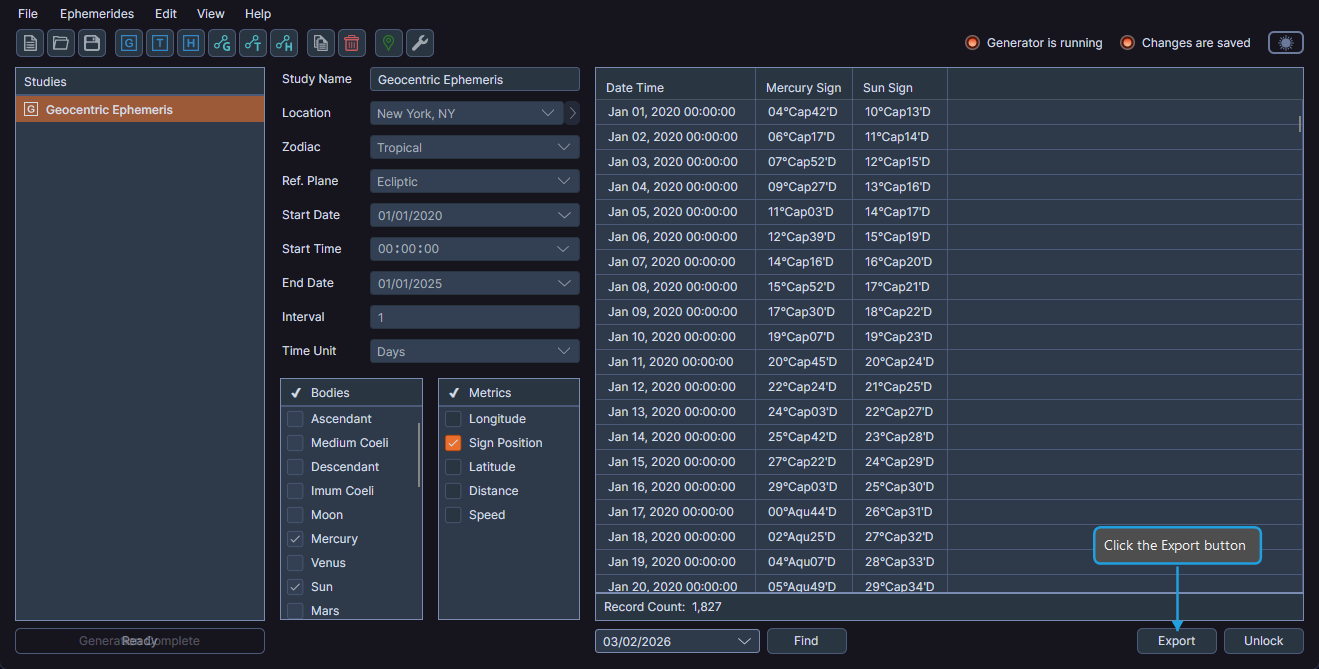Select the Geocentric 'G' study type icon

(128, 43)
